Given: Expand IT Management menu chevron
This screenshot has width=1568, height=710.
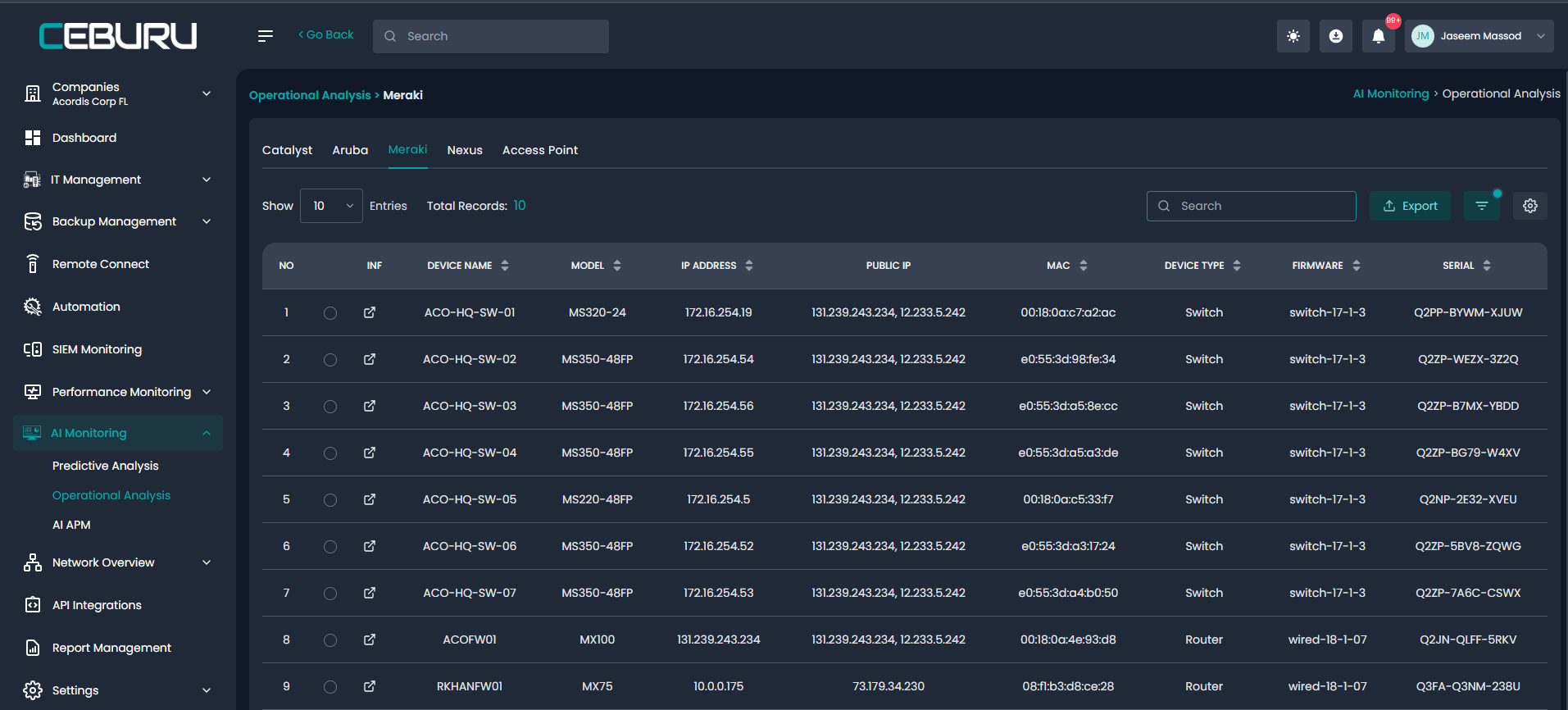Looking at the screenshot, I should click(x=207, y=180).
